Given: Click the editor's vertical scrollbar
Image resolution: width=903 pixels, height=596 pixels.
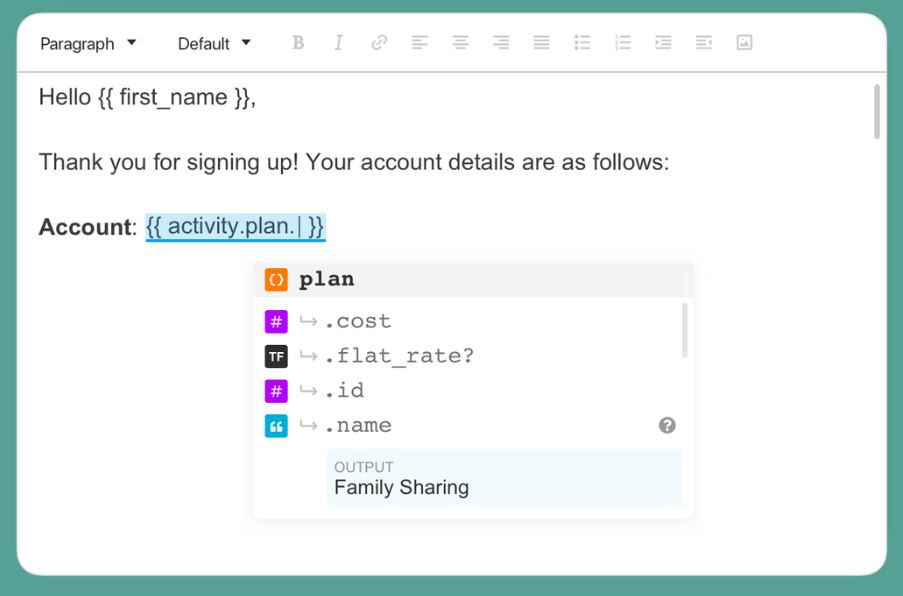Looking at the screenshot, I should pos(877,112).
